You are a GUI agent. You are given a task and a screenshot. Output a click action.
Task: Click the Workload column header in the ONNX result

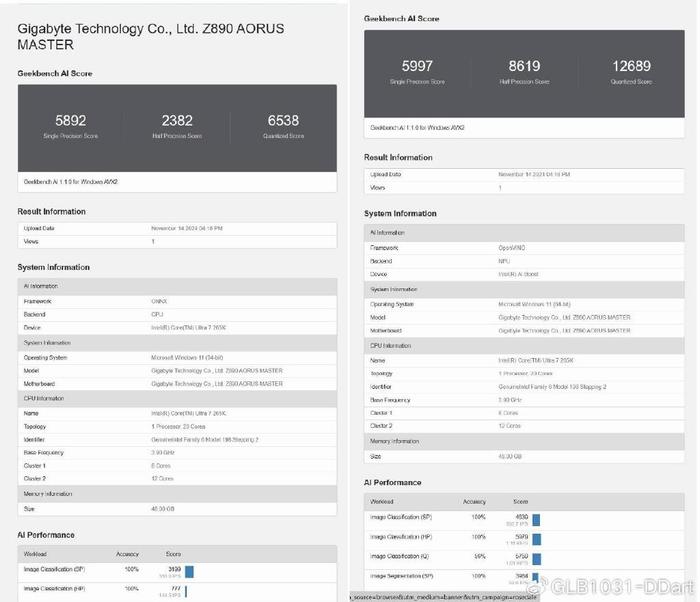[x=35, y=554]
